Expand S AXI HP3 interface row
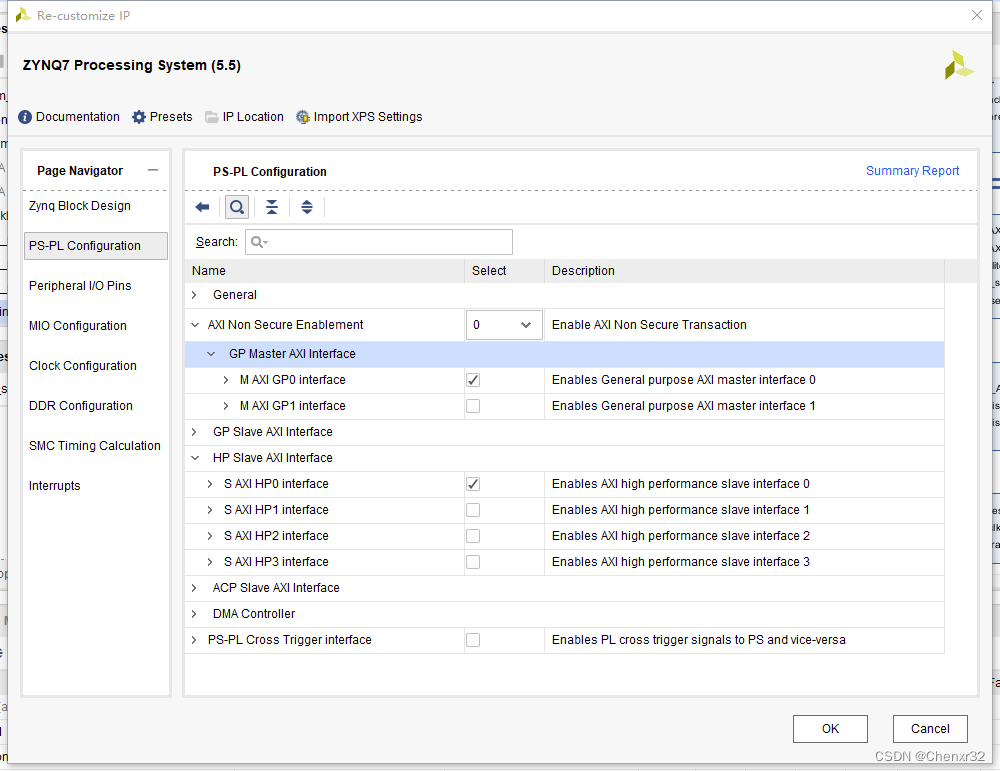The width and height of the screenshot is (1000, 771). tap(210, 562)
